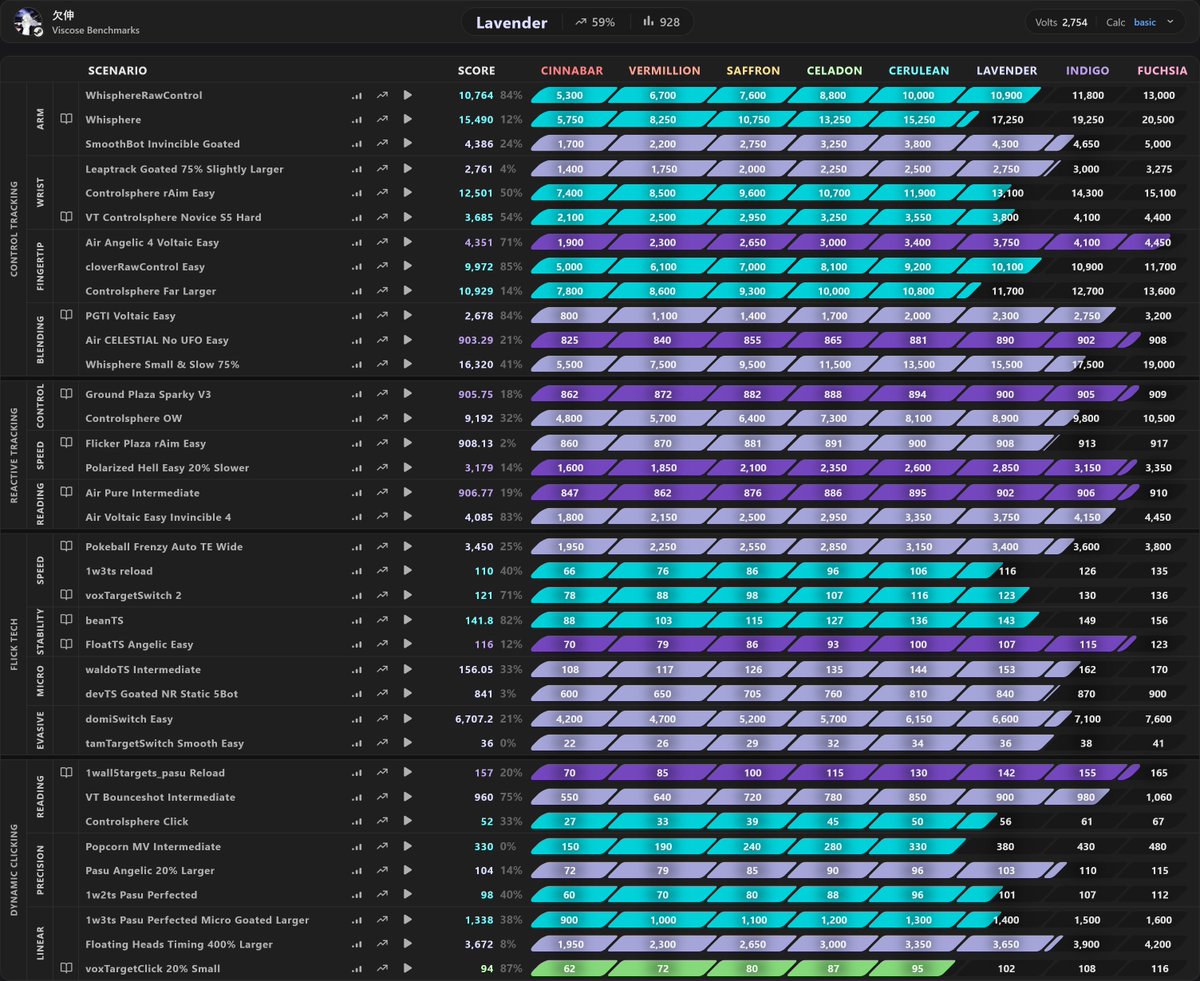View bar stats for Air Angelic 4 Voltaic Easy
Screen dimensions: 1200x981
coord(357,243)
